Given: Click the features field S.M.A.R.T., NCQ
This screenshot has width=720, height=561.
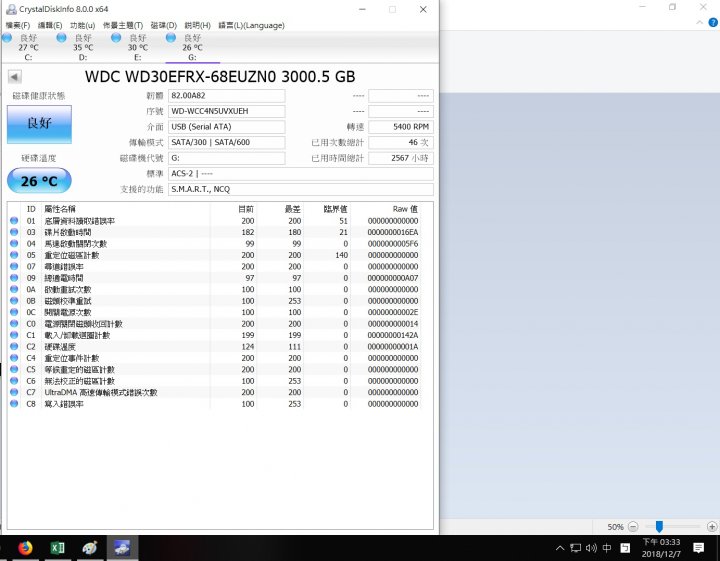Looking at the screenshot, I should (300, 189).
